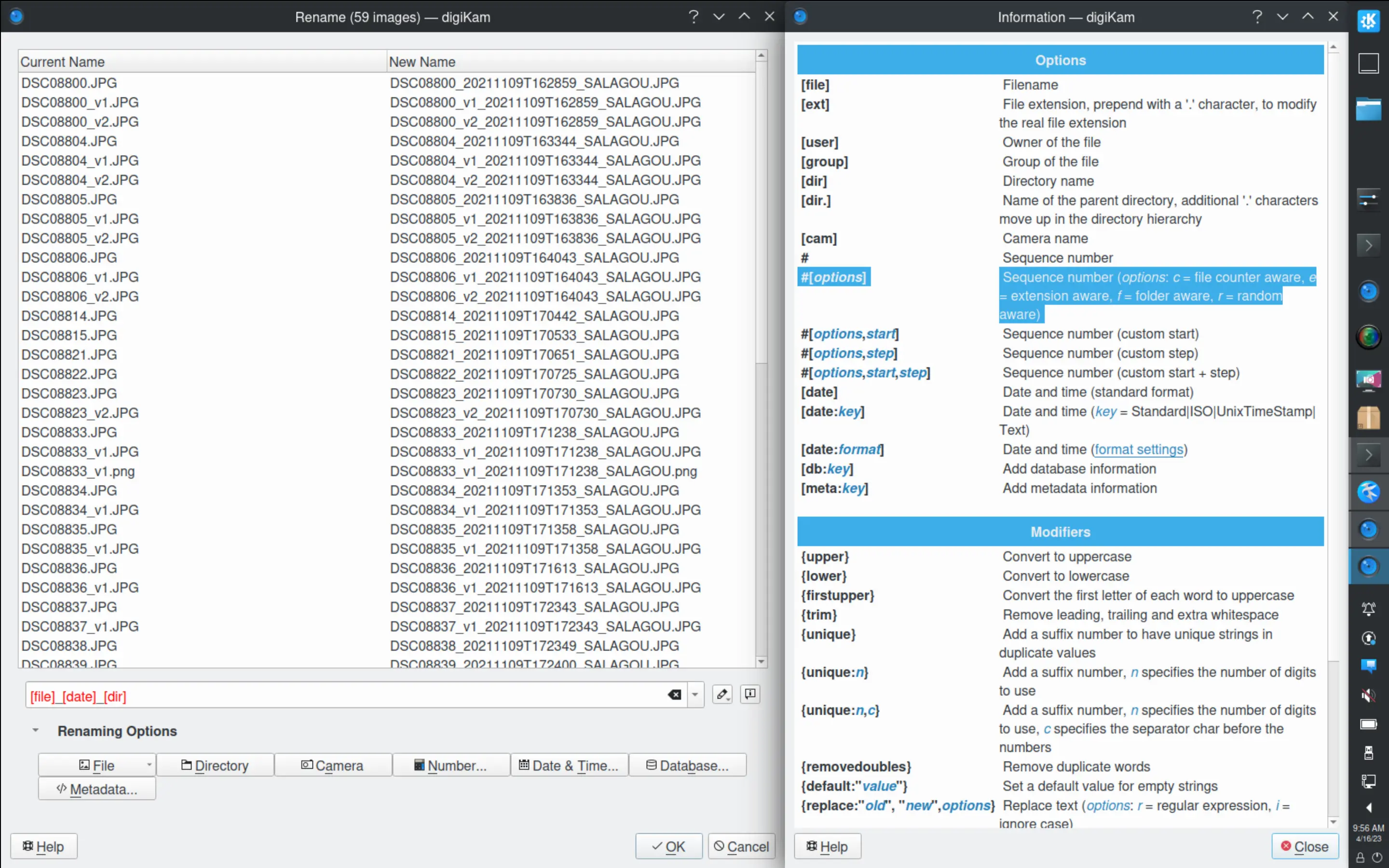Insert a Camera token

pyautogui.click(x=333, y=765)
